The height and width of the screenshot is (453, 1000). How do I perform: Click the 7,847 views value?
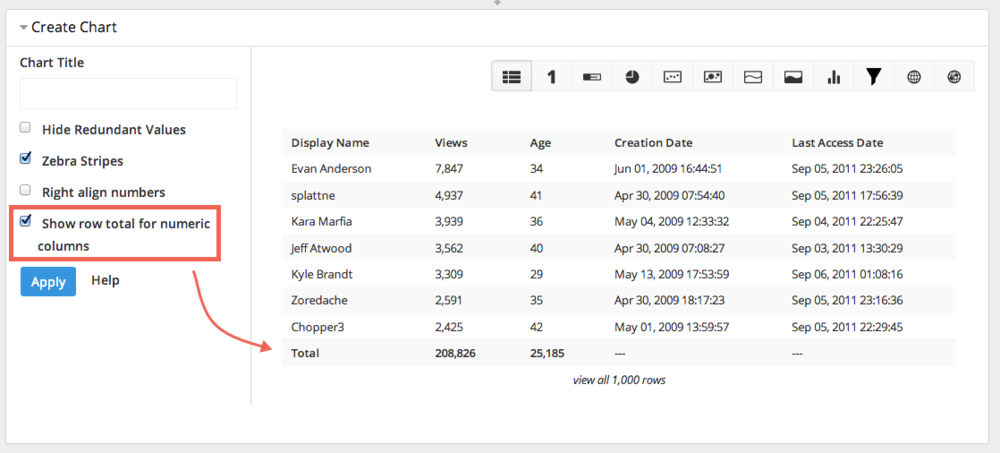(x=449, y=169)
